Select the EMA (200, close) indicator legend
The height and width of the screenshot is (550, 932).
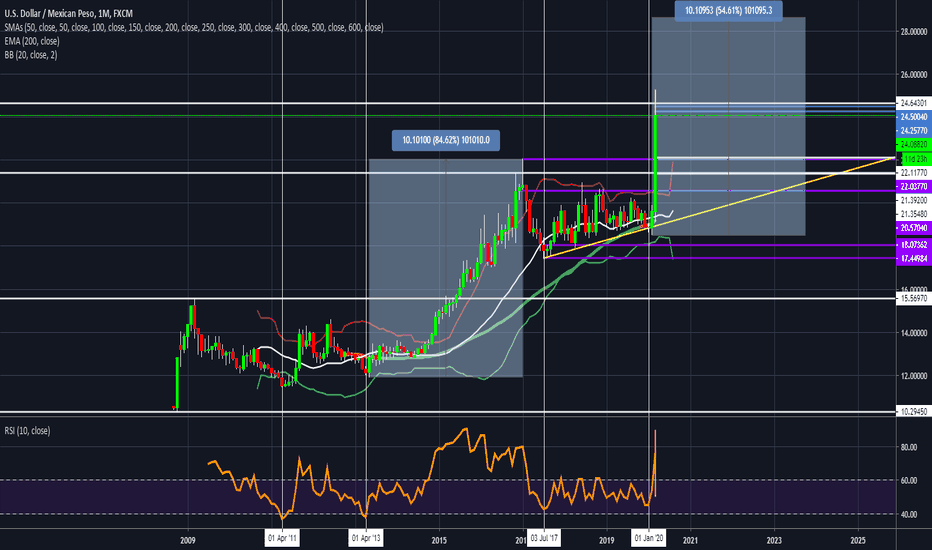click(32, 41)
